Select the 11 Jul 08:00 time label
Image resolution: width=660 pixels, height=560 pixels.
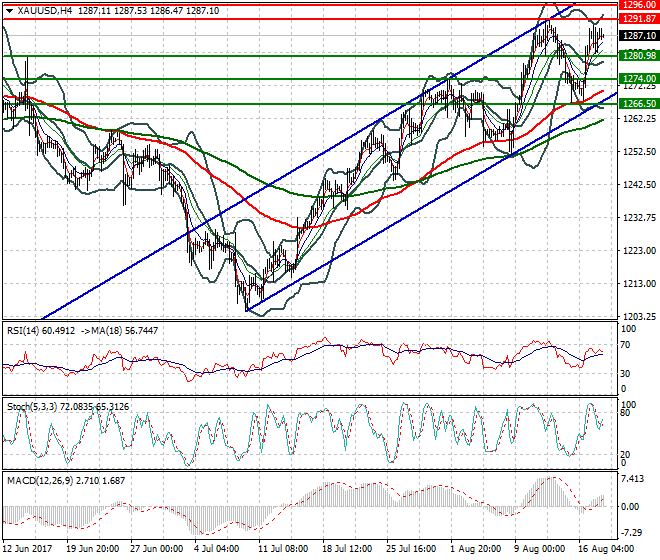283,549
